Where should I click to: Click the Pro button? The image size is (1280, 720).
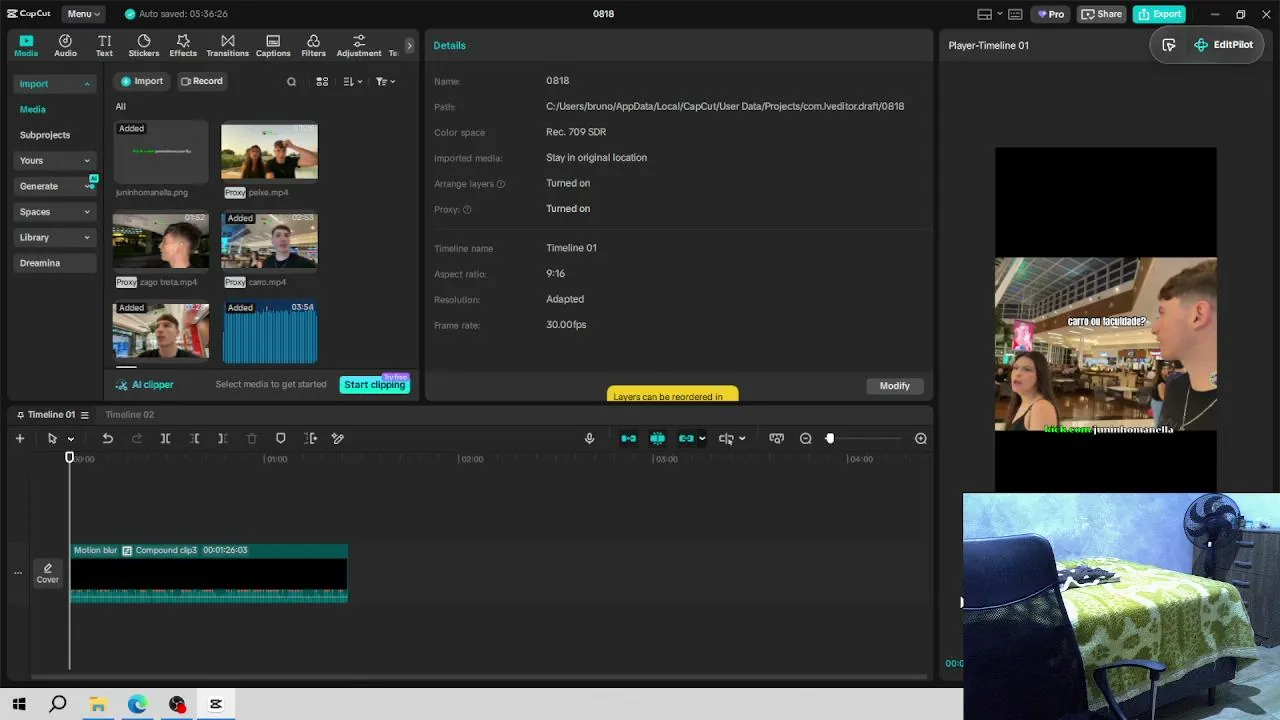coord(1051,14)
